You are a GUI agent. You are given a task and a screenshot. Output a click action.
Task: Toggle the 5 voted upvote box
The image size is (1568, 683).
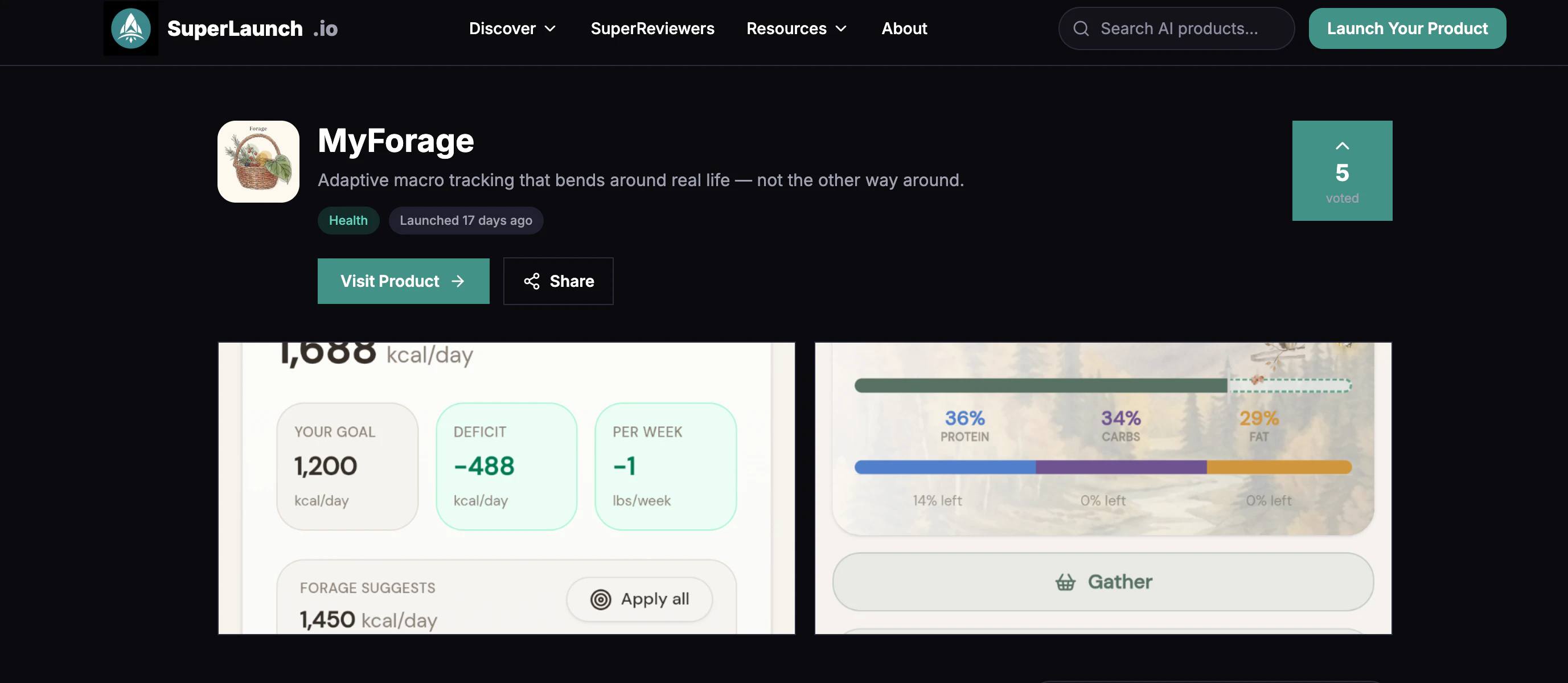coord(1342,170)
